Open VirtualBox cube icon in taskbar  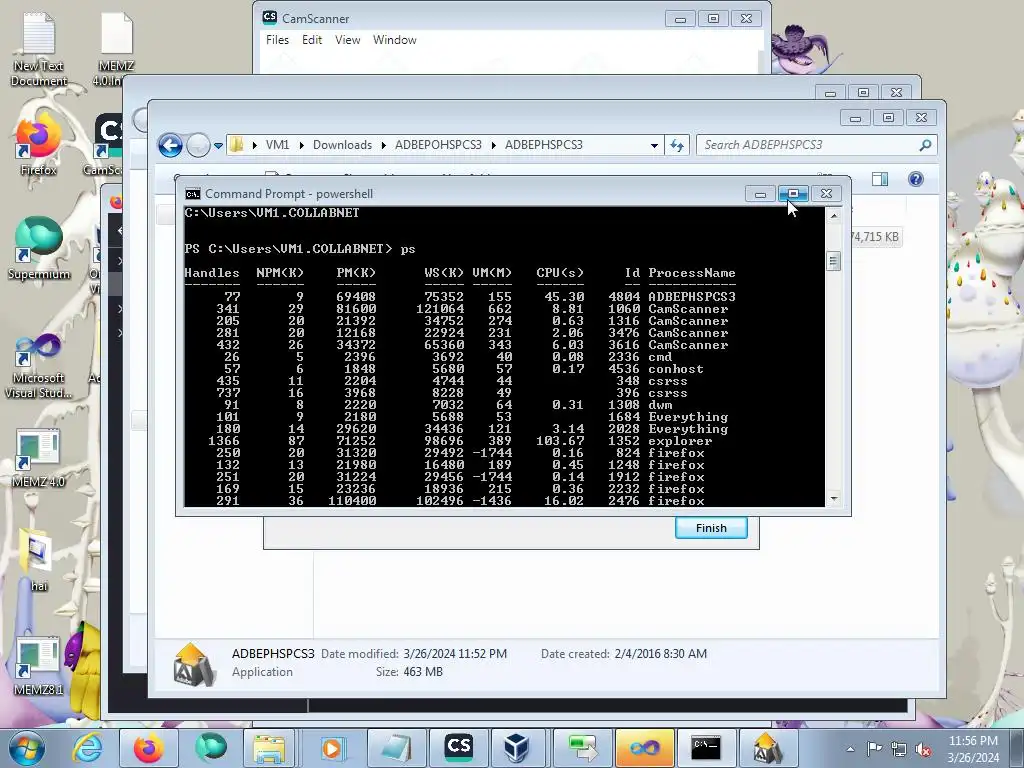point(517,748)
